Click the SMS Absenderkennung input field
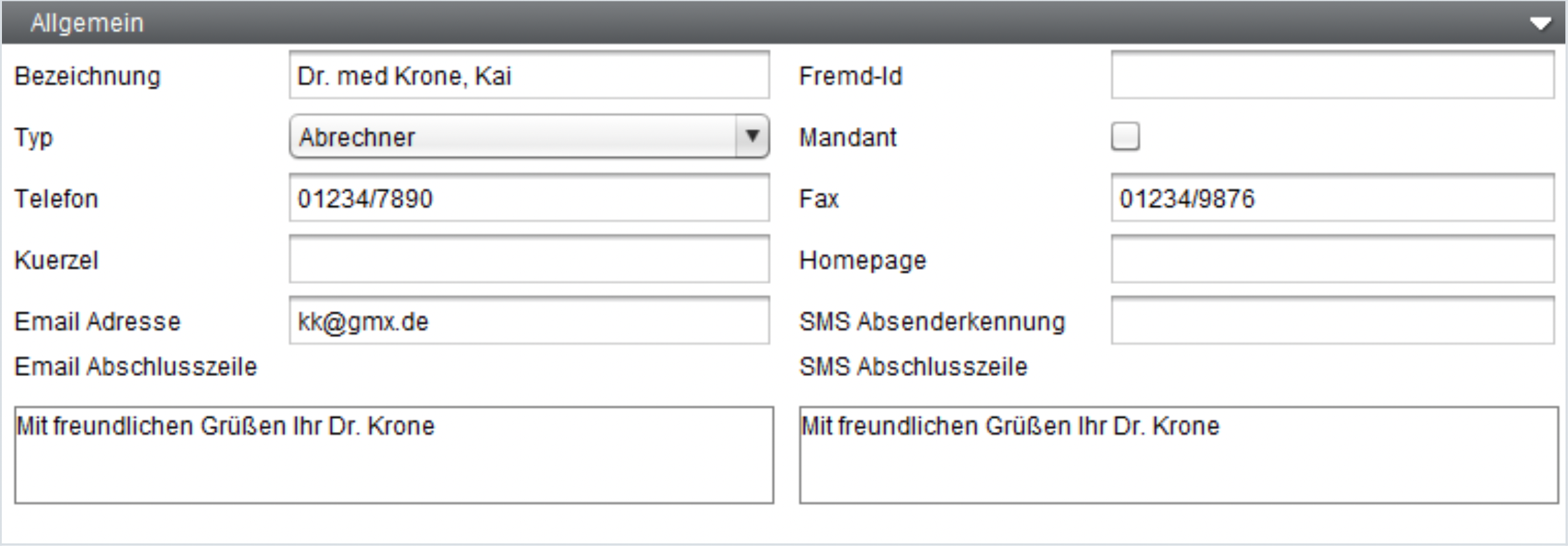Screen dimensions: 1568x546 tap(1332, 321)
